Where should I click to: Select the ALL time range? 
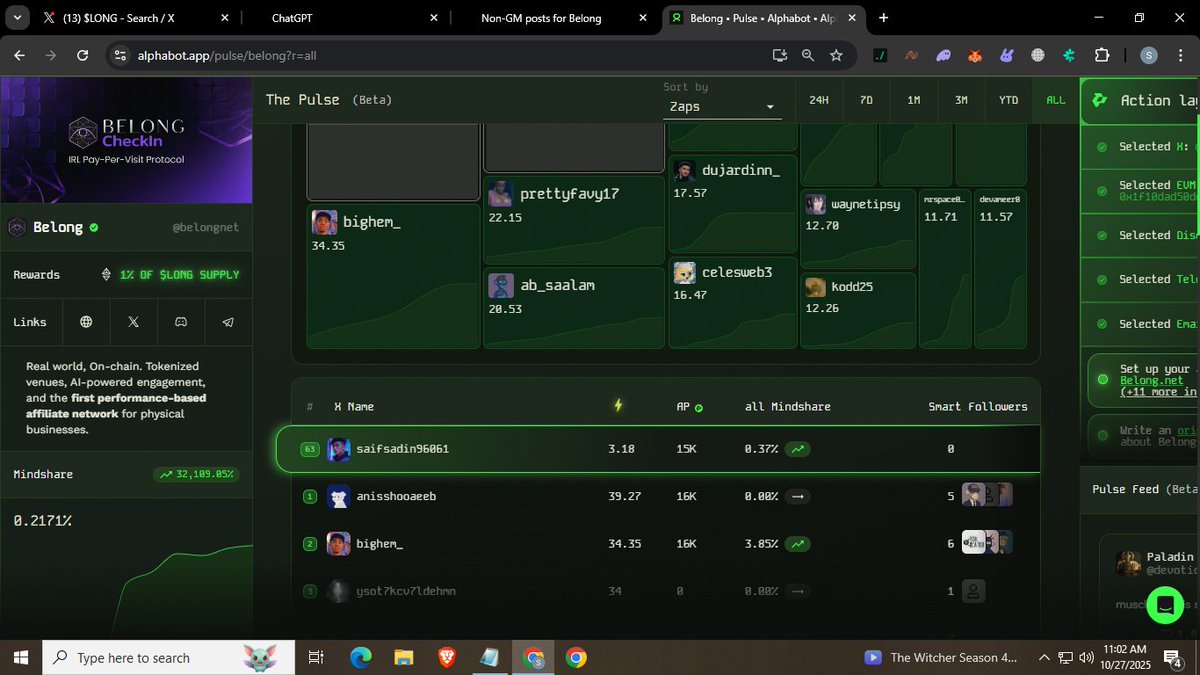(x=1056, y=100)
